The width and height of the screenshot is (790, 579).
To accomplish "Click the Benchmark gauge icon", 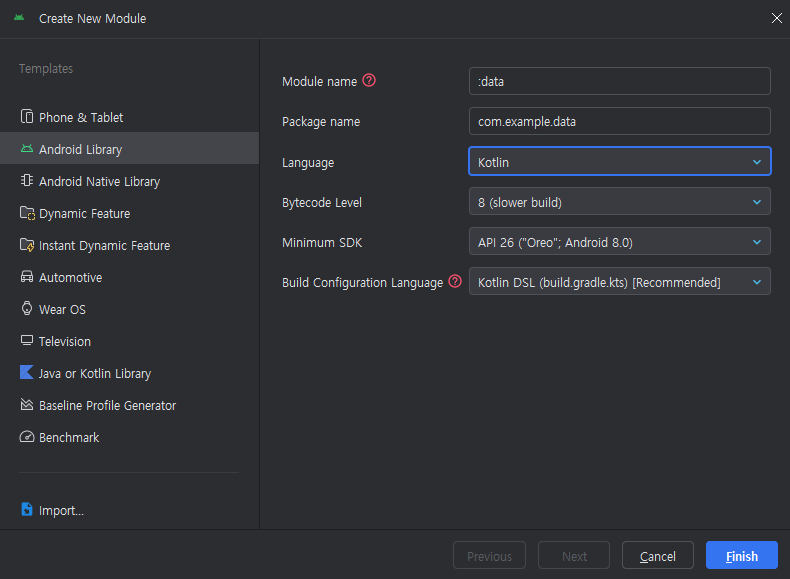I will (x=27, y=436).
